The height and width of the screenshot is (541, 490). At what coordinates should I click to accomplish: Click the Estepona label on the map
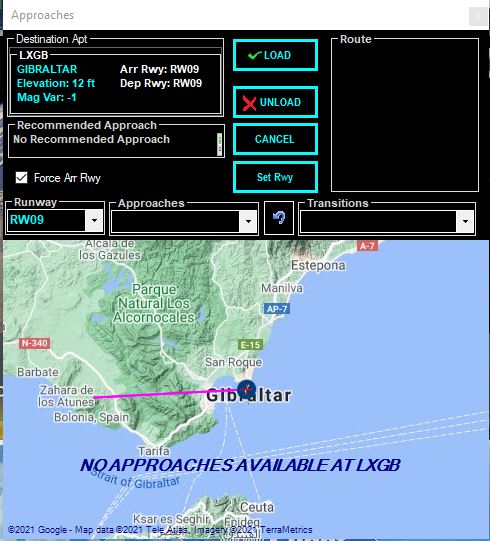coord(318,265)
